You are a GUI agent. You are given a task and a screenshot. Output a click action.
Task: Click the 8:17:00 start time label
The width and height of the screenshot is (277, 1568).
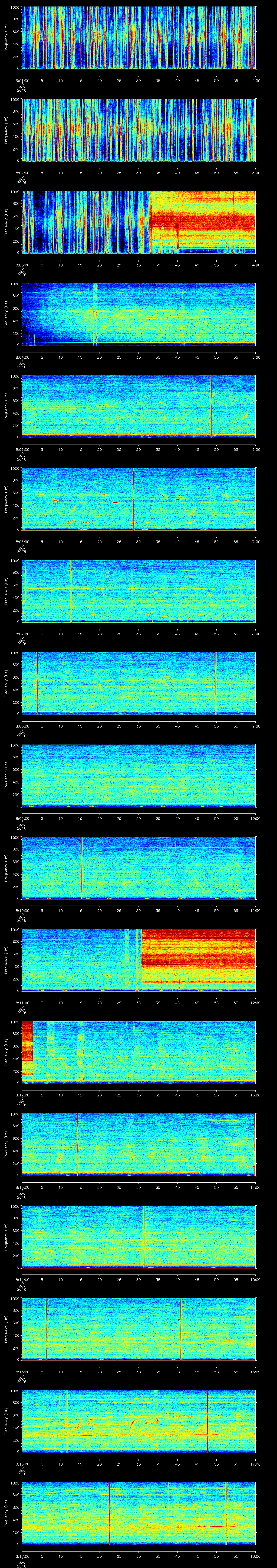point(22,1556)
